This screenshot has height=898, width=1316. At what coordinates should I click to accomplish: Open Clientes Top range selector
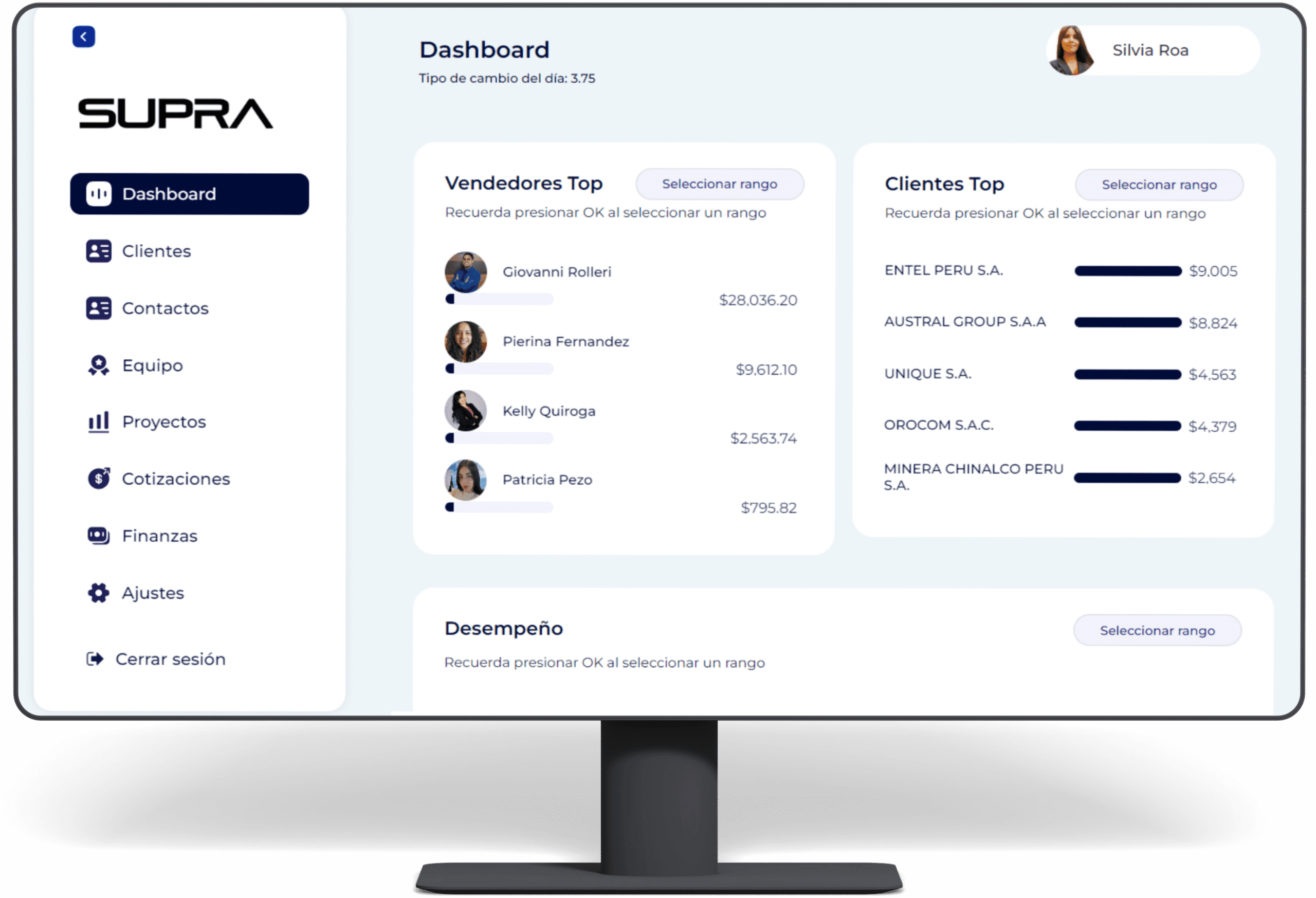coord(1159,185)
